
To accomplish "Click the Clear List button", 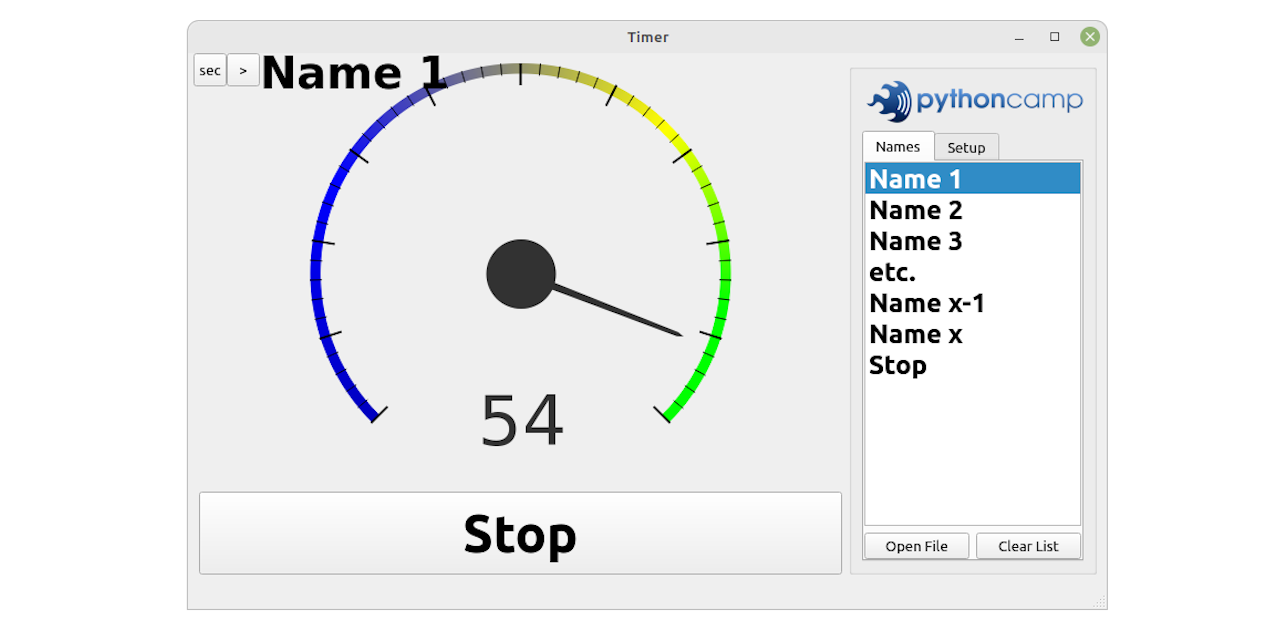I will [x=1028, y=546].
